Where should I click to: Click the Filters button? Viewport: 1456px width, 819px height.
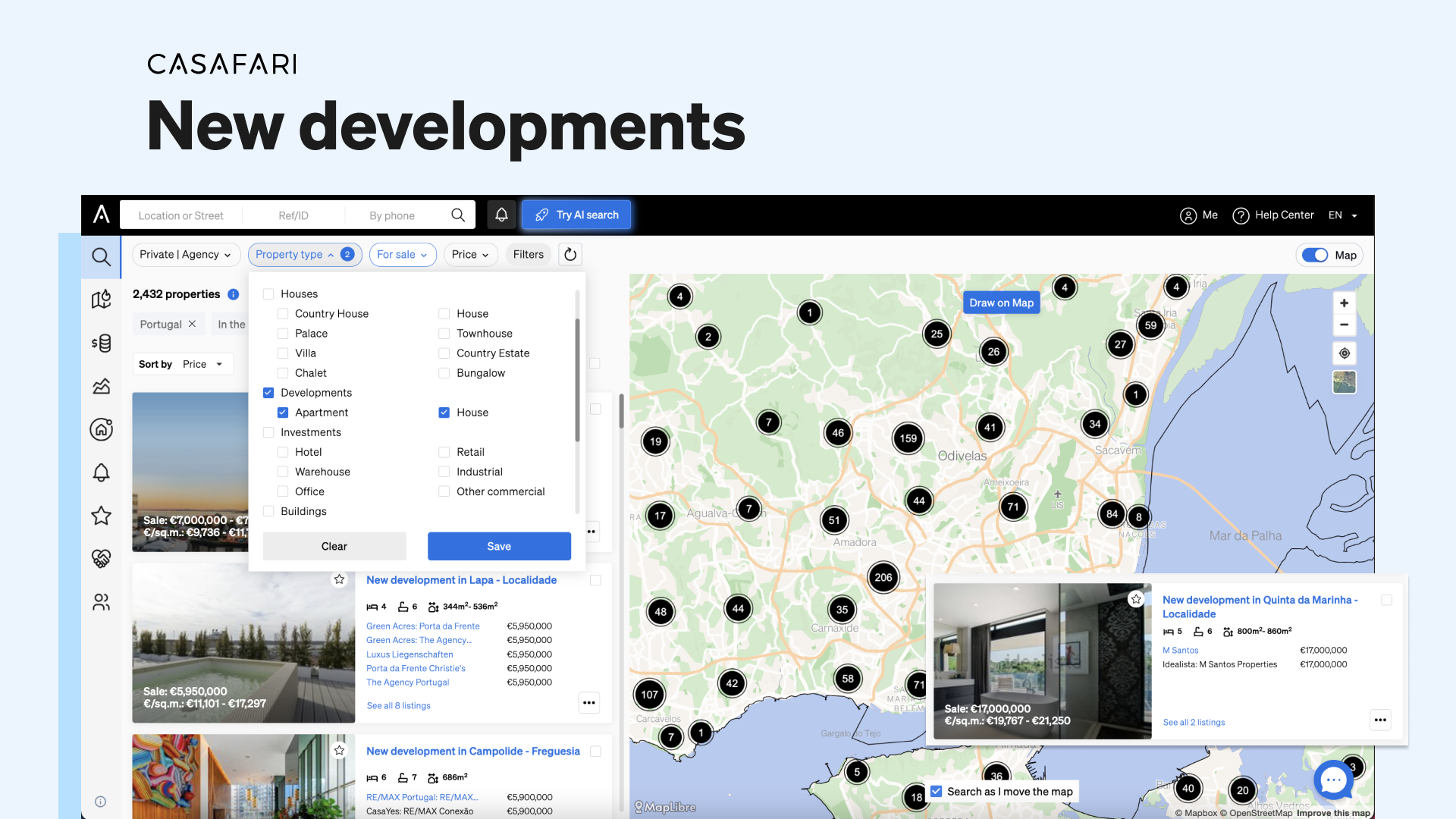click(529, 255)
